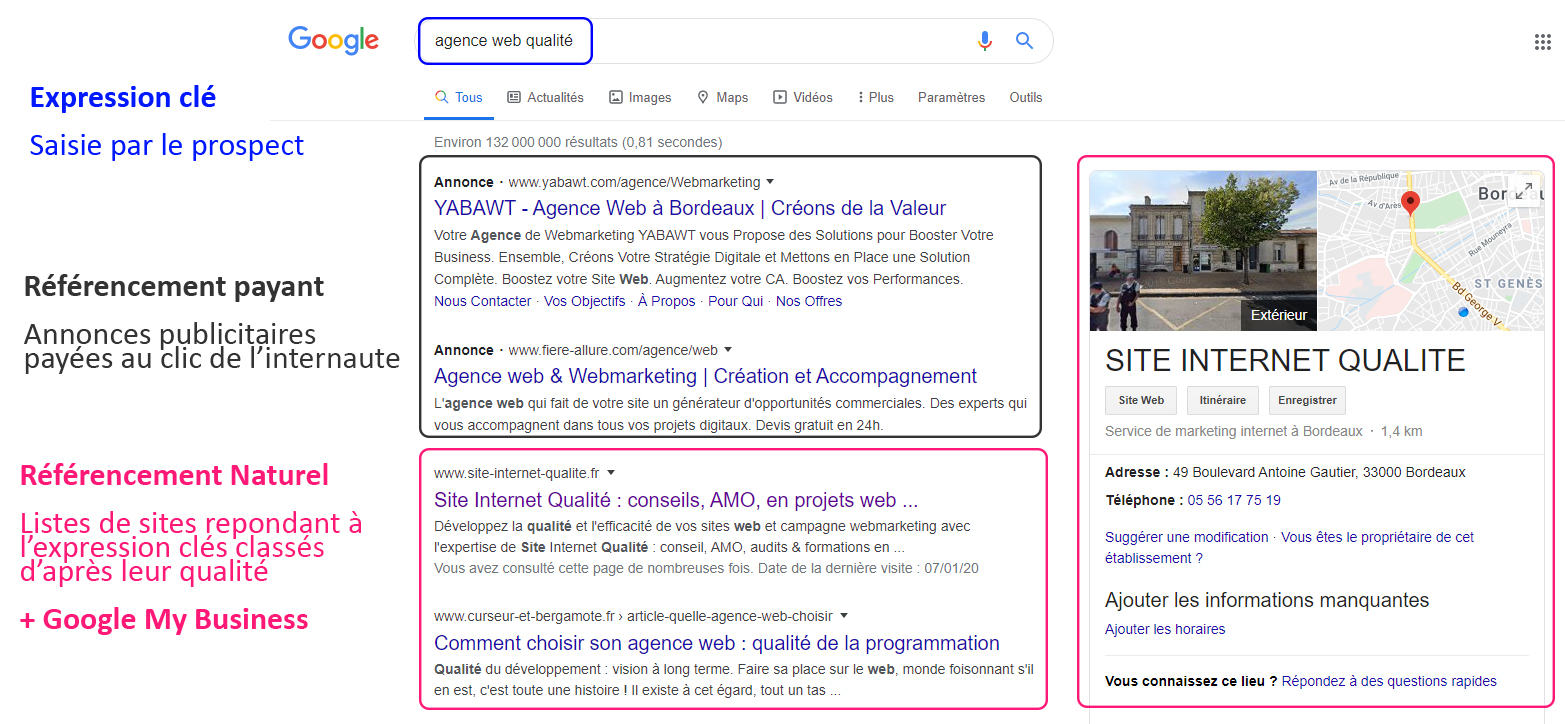Open the Plus menu
This screenshot has width=1565, height=724.
click(876, 97)
